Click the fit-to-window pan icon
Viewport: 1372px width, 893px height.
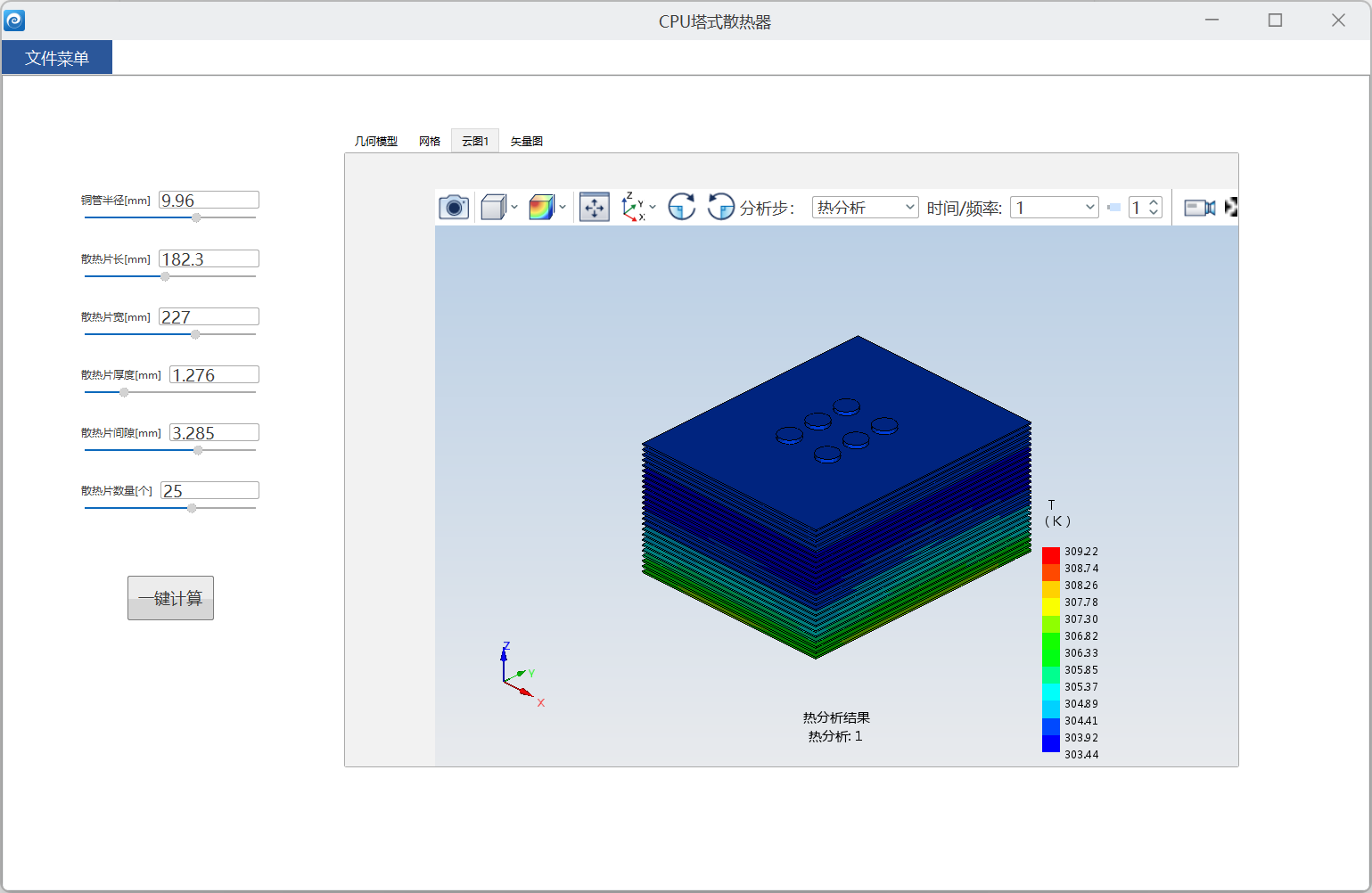click(x=595, y=208)
